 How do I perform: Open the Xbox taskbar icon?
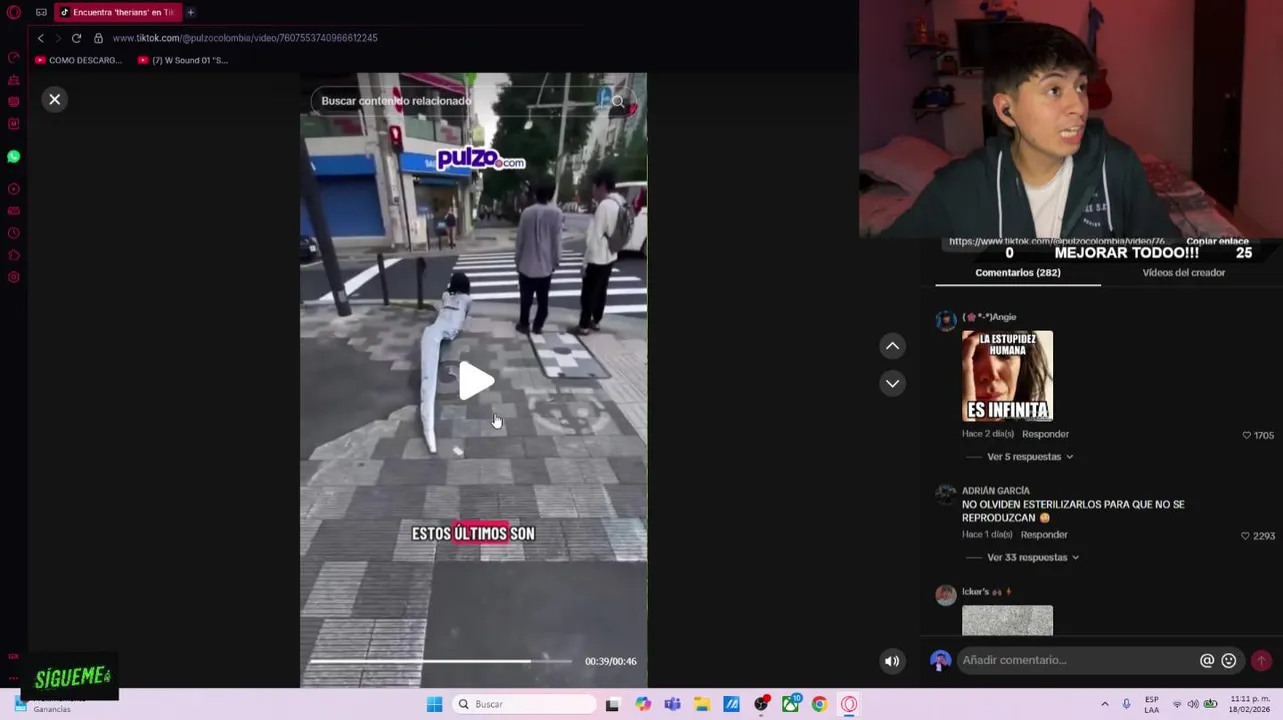coord(790,704)
